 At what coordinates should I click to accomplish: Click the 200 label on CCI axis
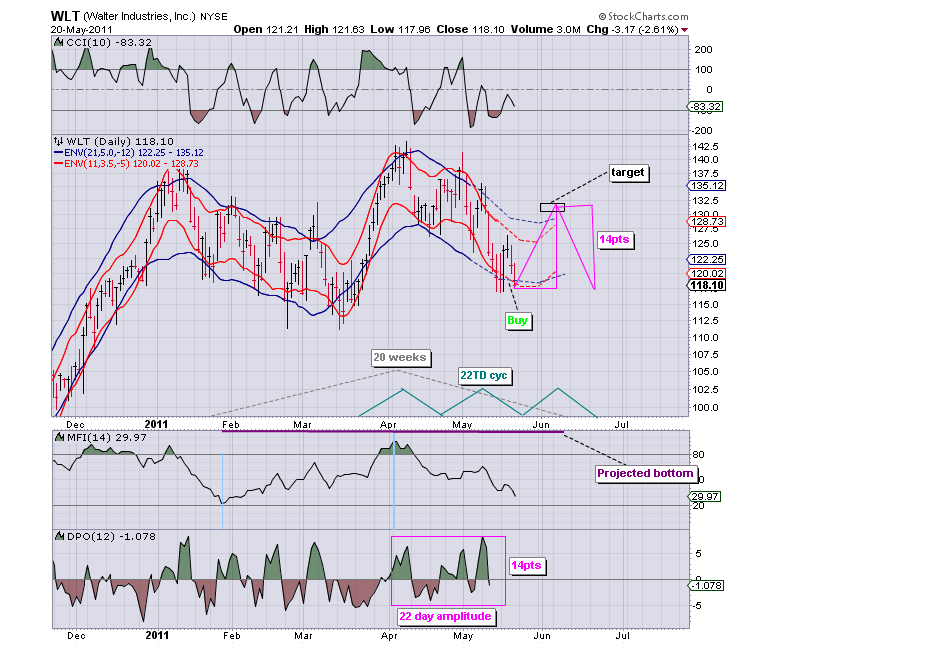(x=703, y=50)
